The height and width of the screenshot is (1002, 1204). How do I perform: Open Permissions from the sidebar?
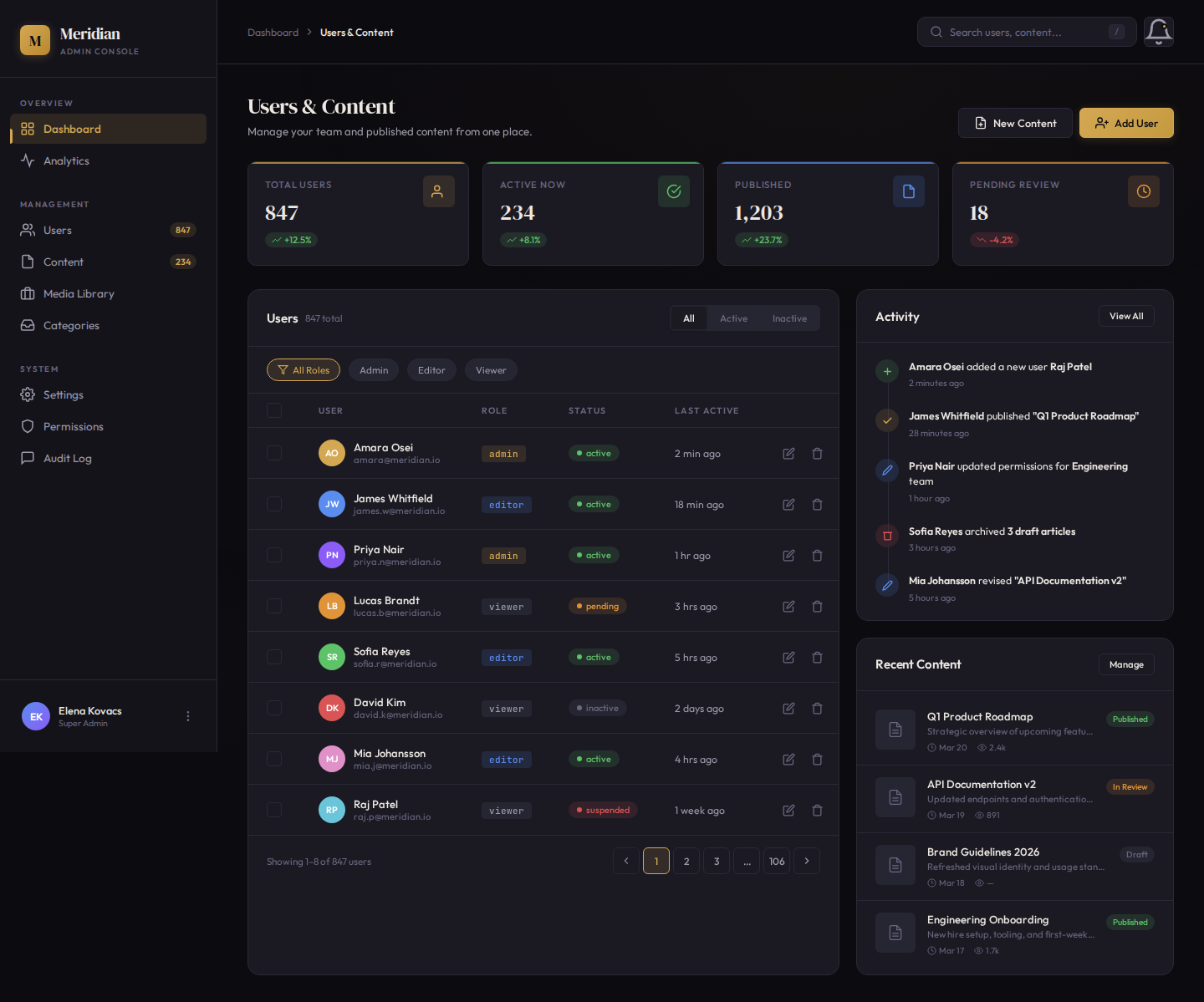pyautogui.click(x=73, y=426)
